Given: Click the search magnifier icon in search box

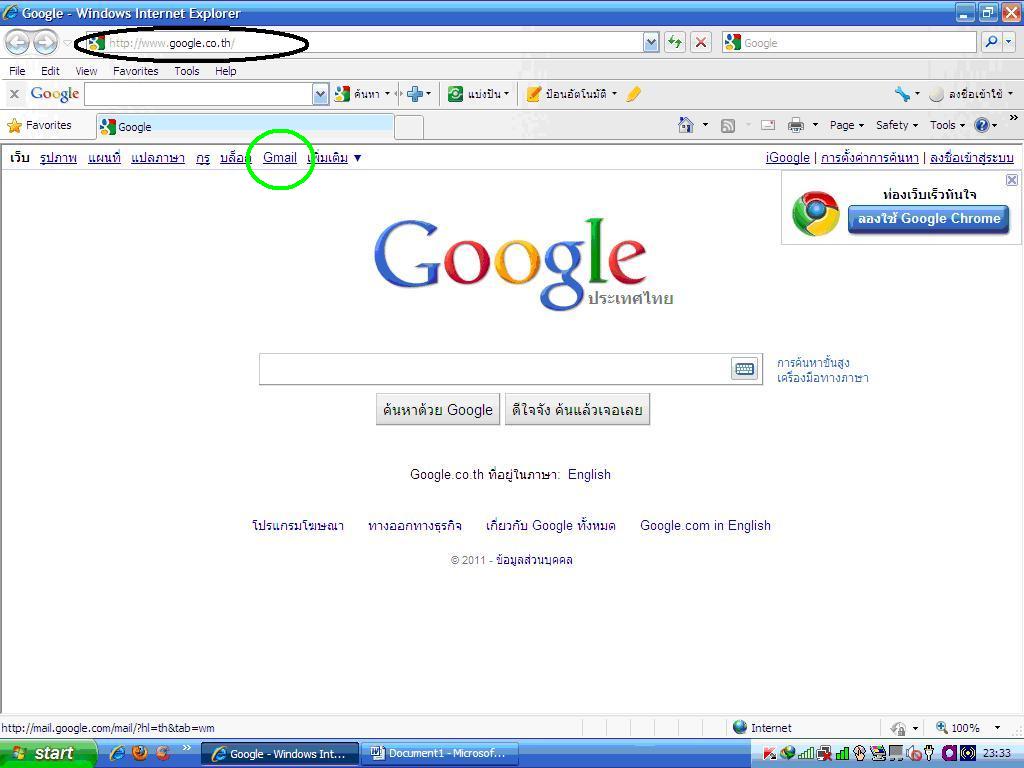Looking at the screenshot, I should [x=991, y=42].
